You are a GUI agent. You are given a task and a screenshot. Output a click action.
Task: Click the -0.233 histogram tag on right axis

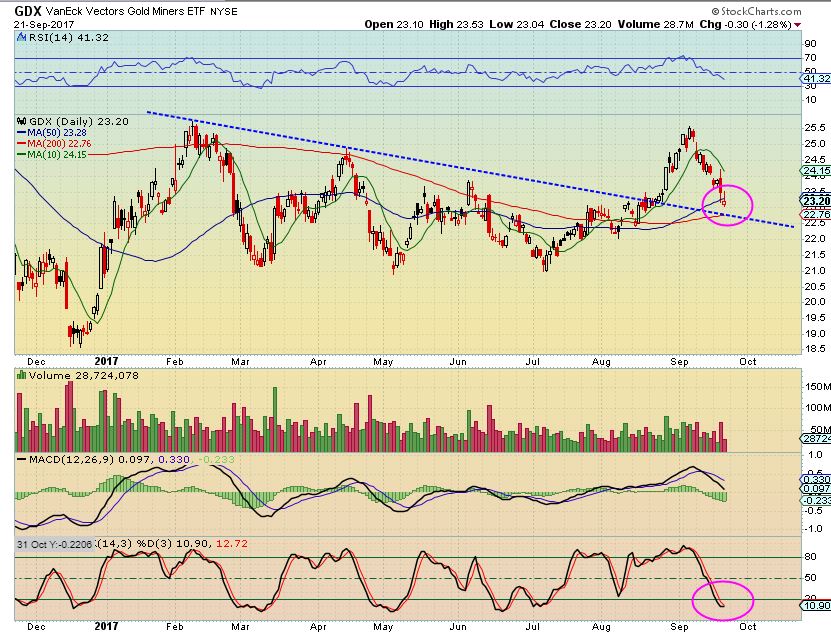tap(816, 501)
